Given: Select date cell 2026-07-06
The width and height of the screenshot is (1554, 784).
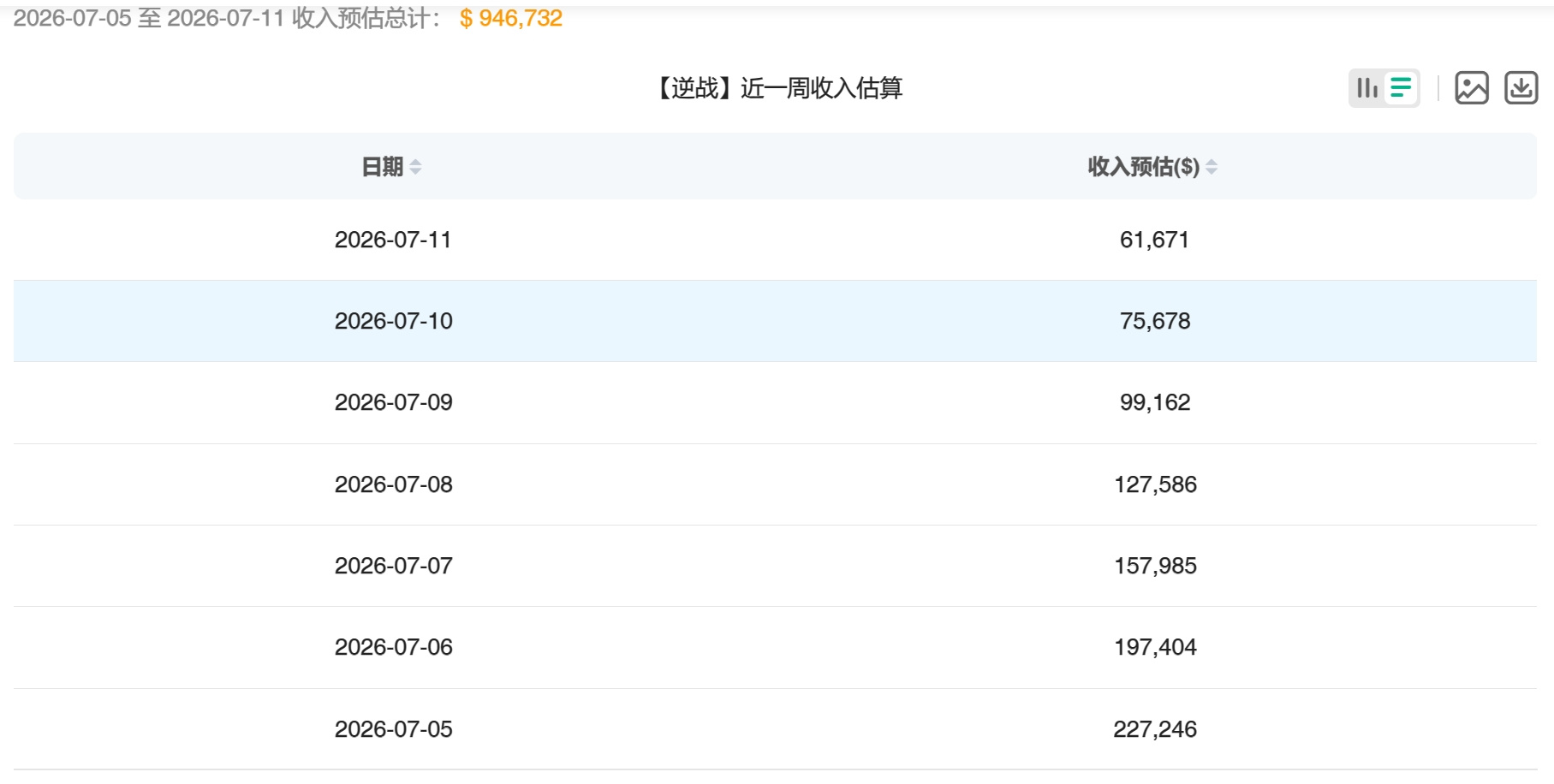Looking at the screenshot, I should click(393, 647).
